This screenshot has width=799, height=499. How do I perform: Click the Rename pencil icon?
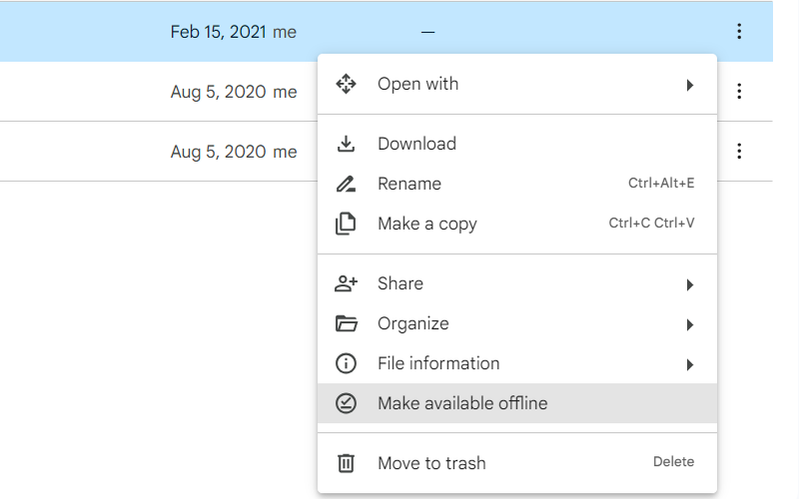[x=345, y=184]
